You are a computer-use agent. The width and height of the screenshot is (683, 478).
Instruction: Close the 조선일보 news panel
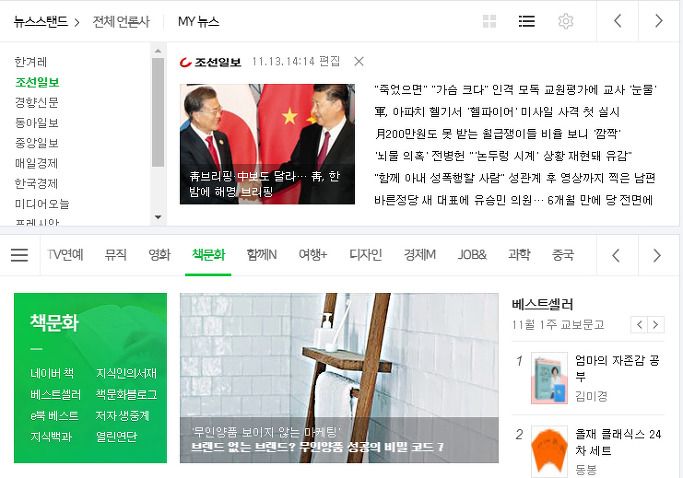tap(359, 61)
